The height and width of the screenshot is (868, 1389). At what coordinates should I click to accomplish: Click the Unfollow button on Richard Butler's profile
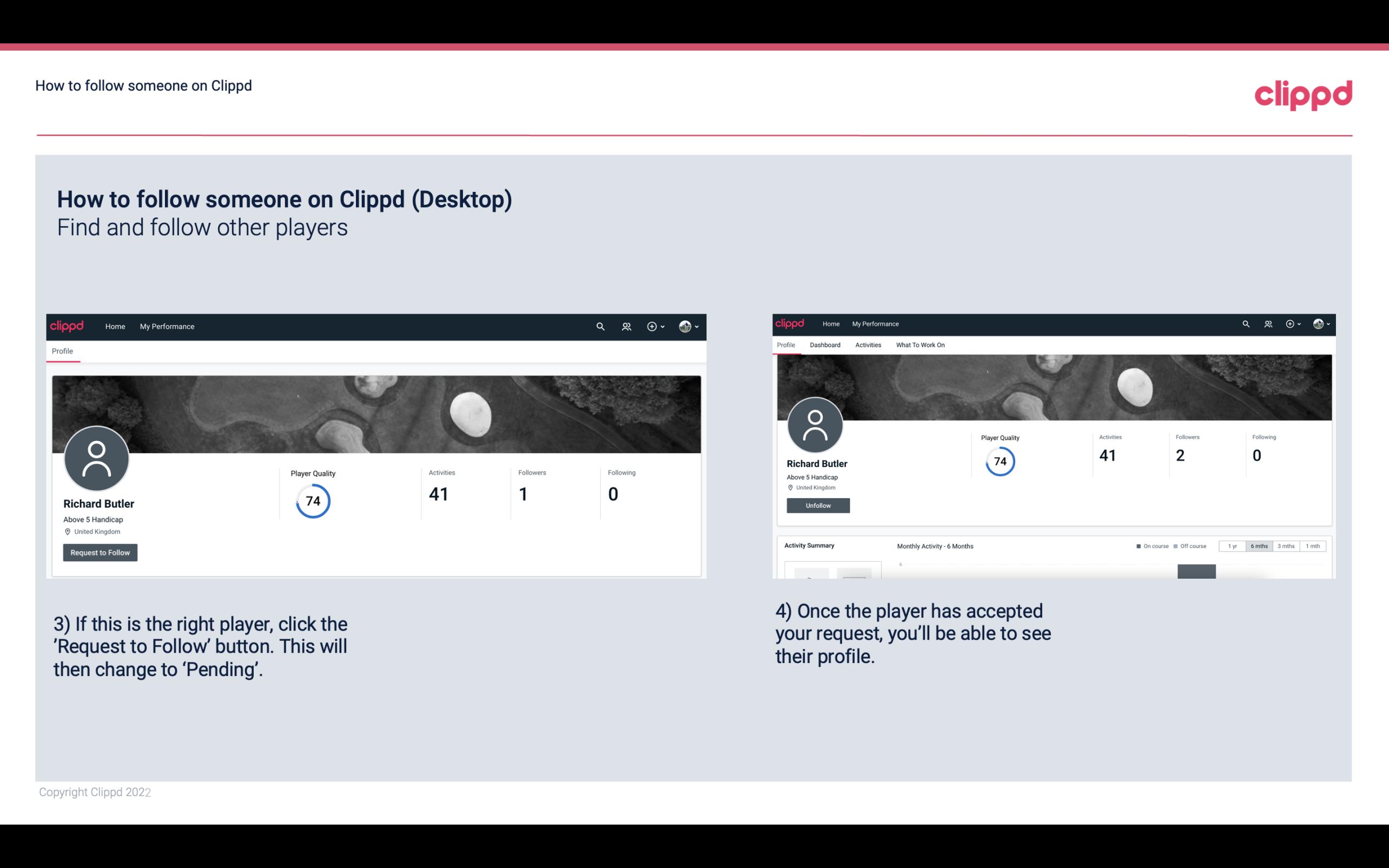(x=818, y=505)
